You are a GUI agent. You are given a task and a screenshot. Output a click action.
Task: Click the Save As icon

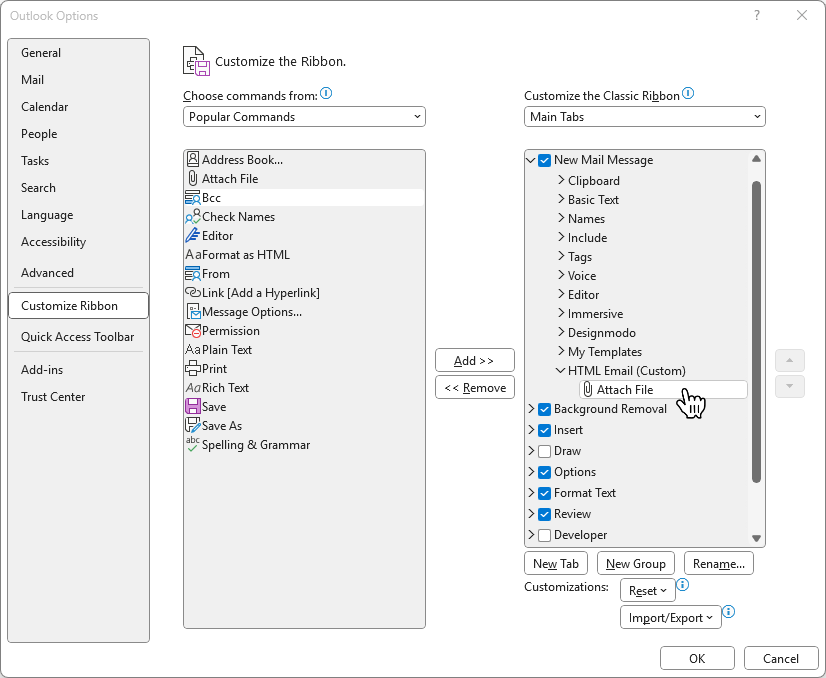click(193, 425)
